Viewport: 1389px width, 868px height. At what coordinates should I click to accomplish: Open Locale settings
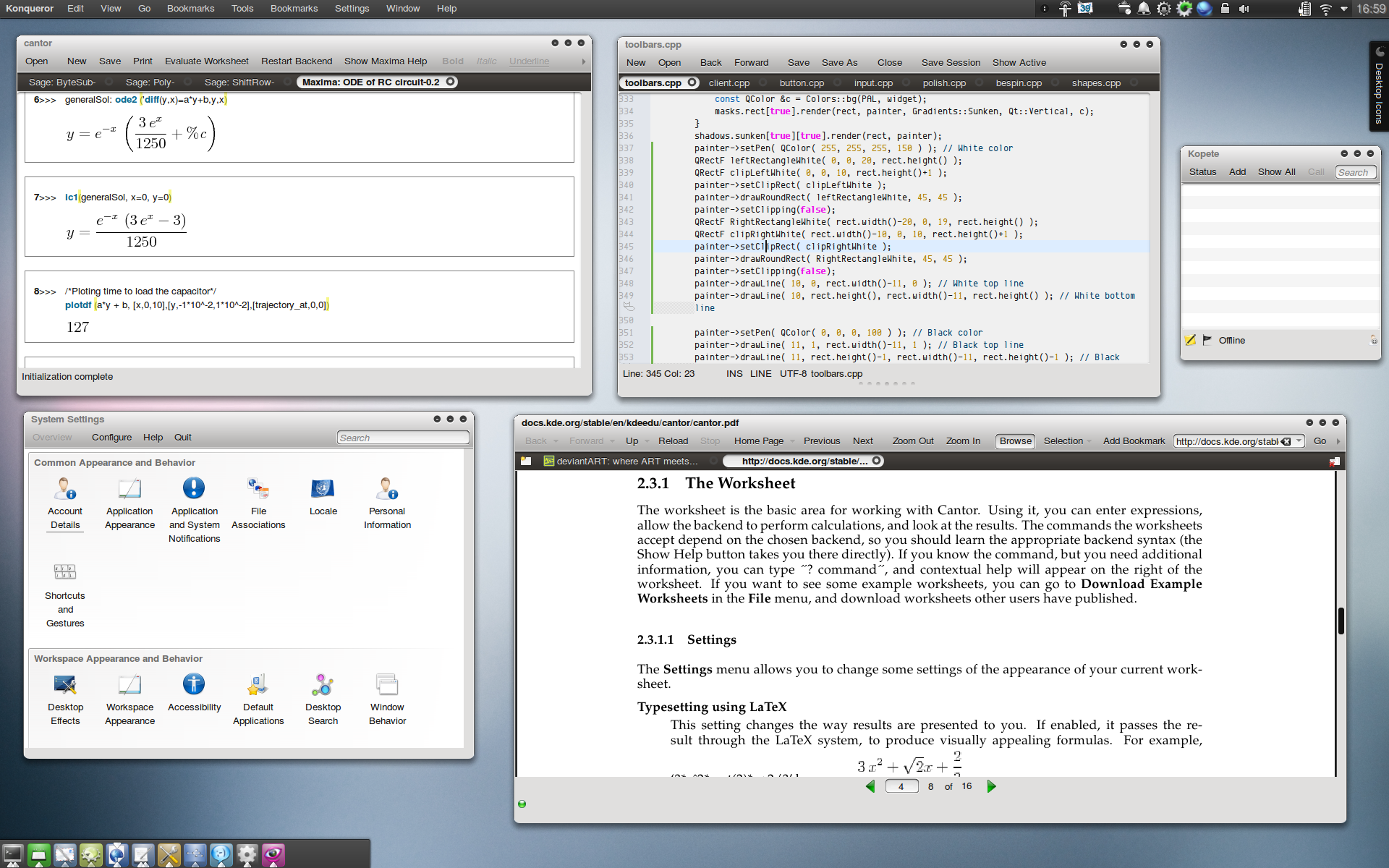(x=323, y=498)
